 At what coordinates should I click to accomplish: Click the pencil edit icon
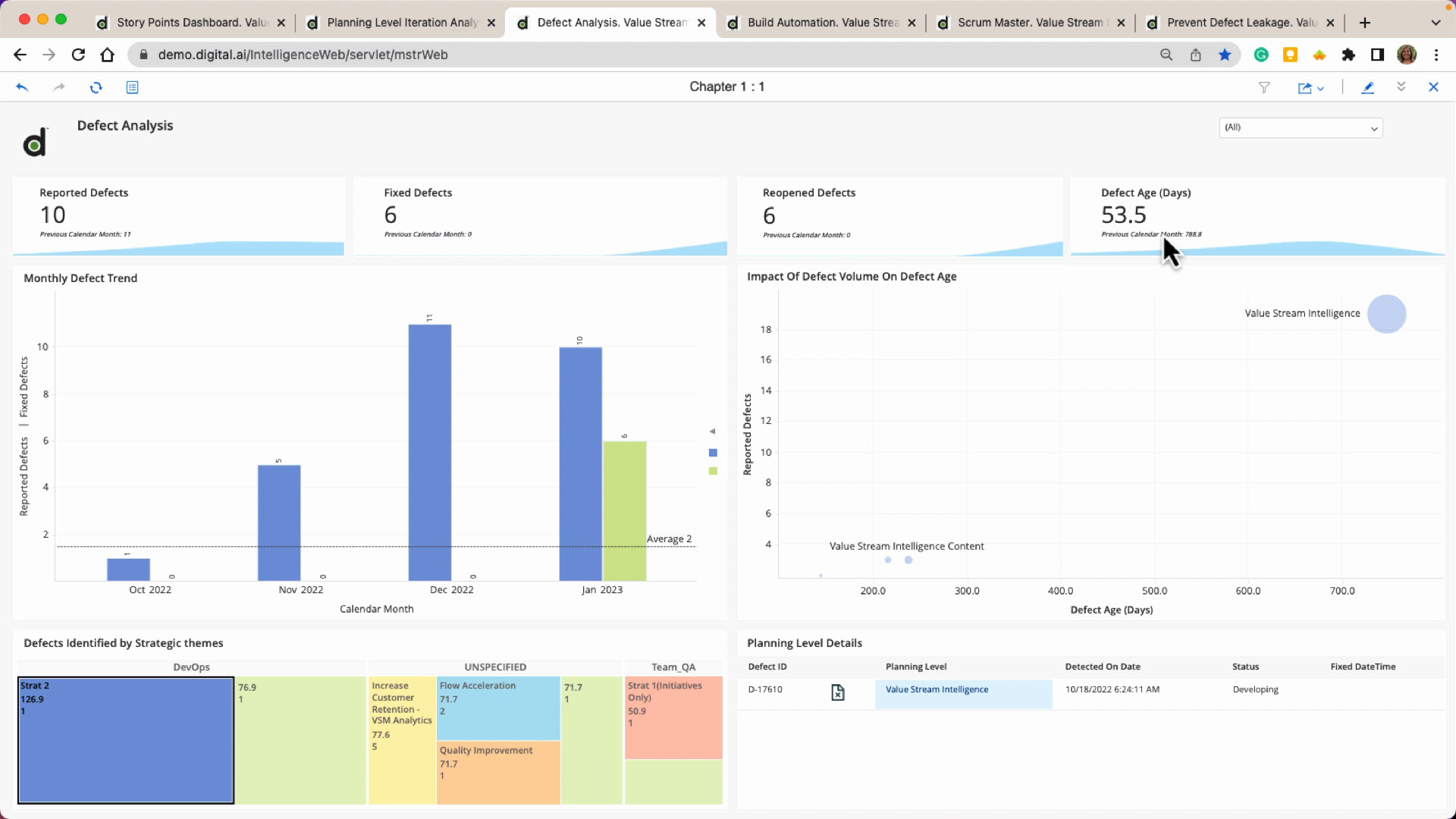tap(1368, 87)
